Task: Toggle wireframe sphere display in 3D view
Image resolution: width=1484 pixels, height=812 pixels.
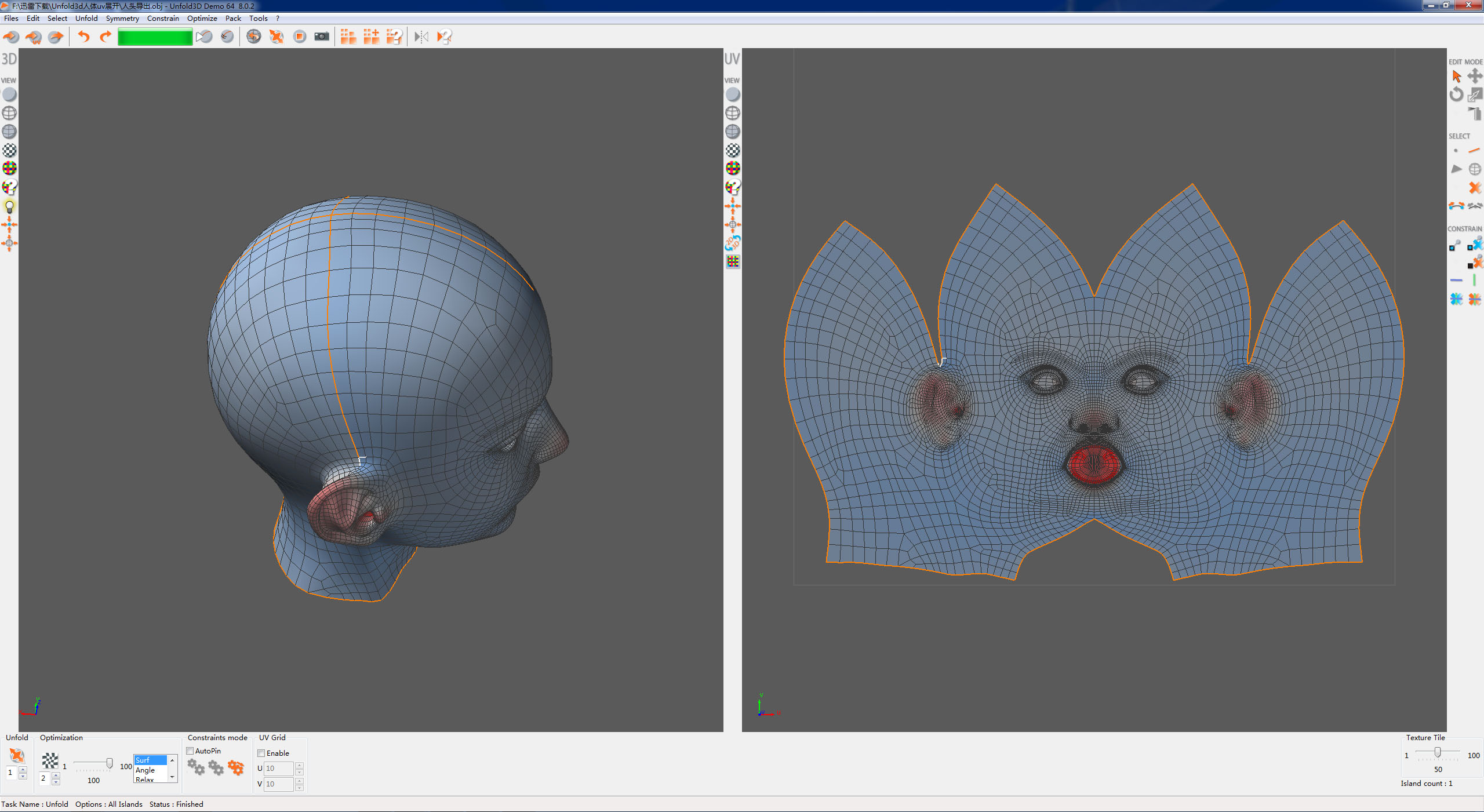Action: click(9, 113)
